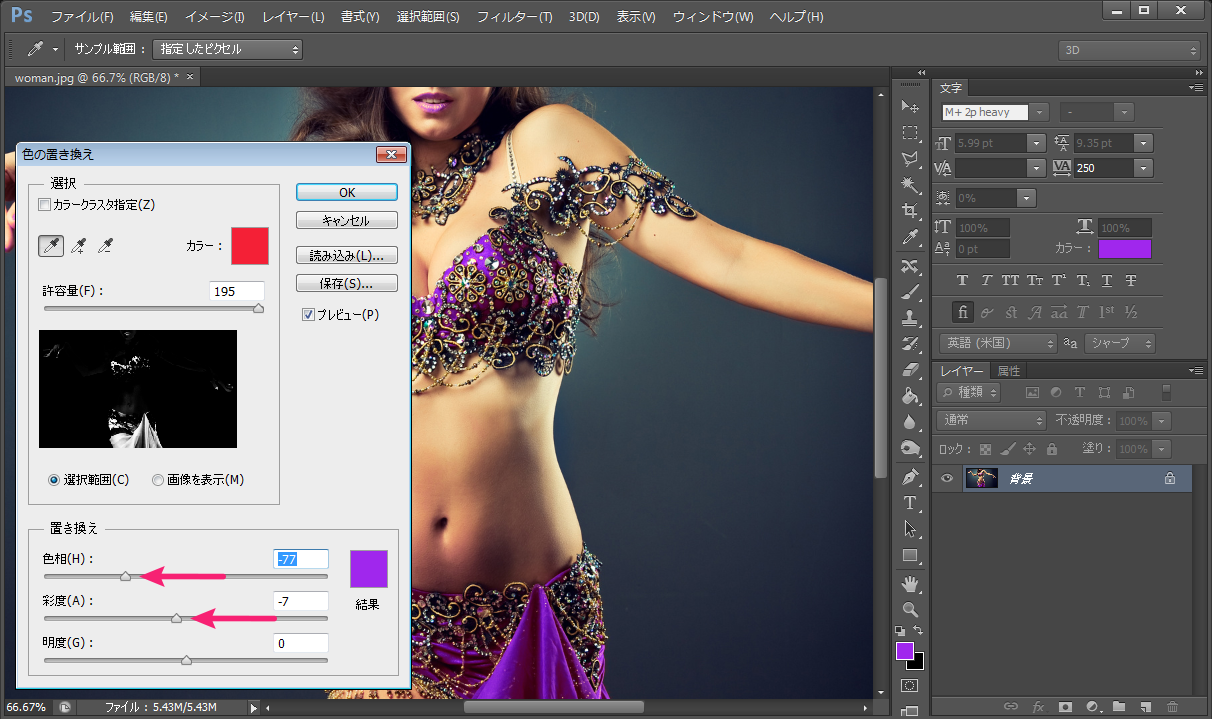Select the Crop tool
This screenshot has height=719, width=1212.
[x=910, y=211]
